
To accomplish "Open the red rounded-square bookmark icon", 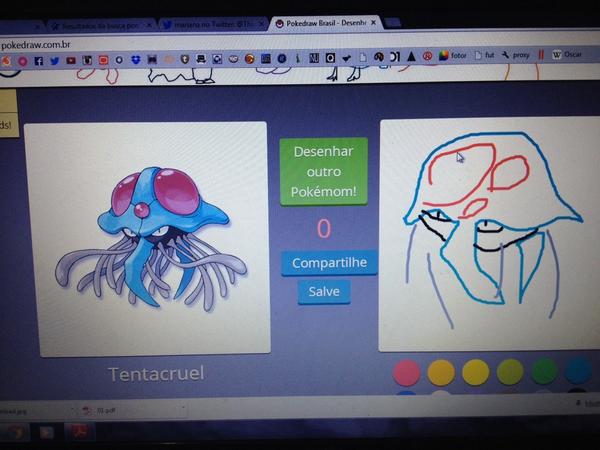I will [x=103, y=60].
